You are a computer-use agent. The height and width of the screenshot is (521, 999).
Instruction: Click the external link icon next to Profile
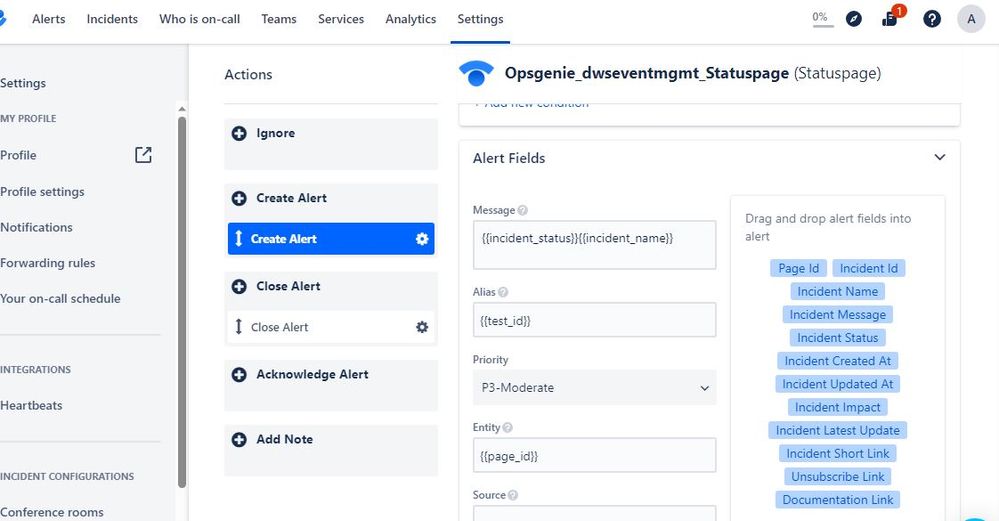tap(143, 155)
